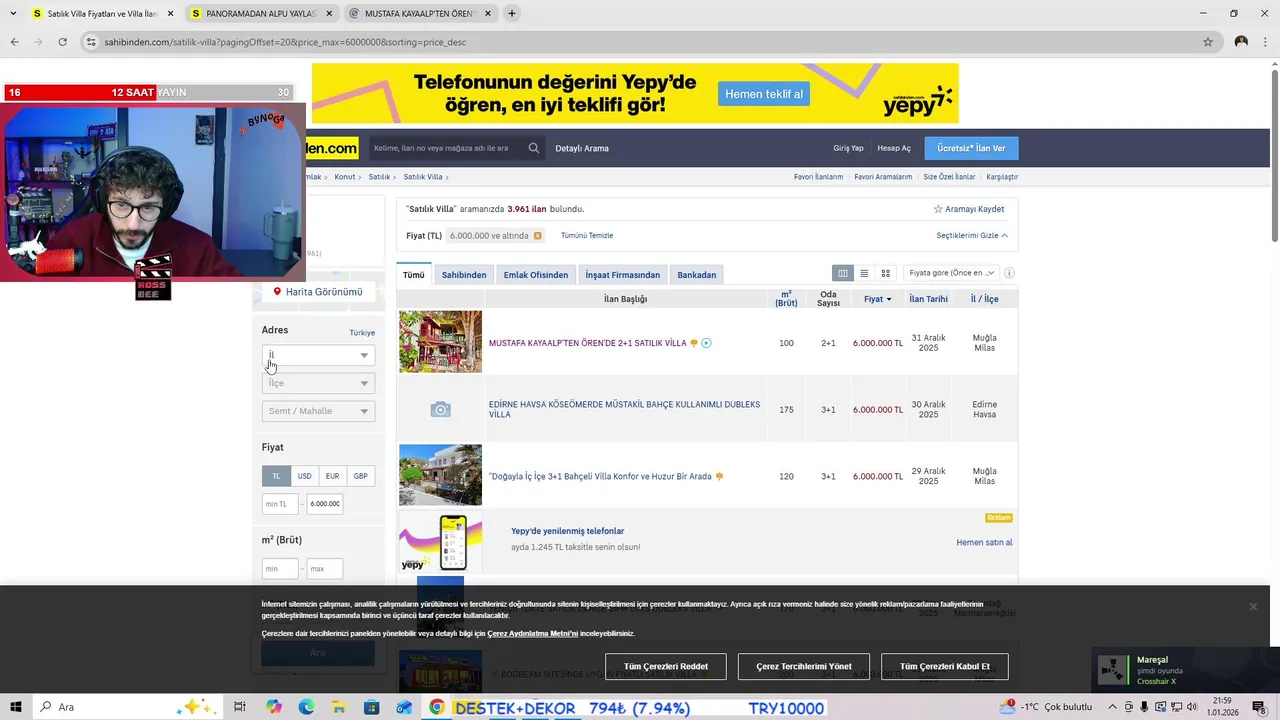Open the sort order dropdown Fiyata göre

(951, 273)
